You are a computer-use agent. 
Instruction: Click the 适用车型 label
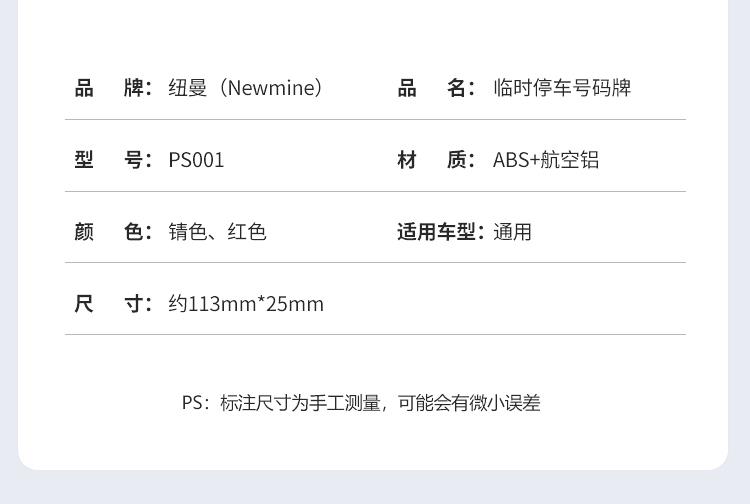coord(441,231)
